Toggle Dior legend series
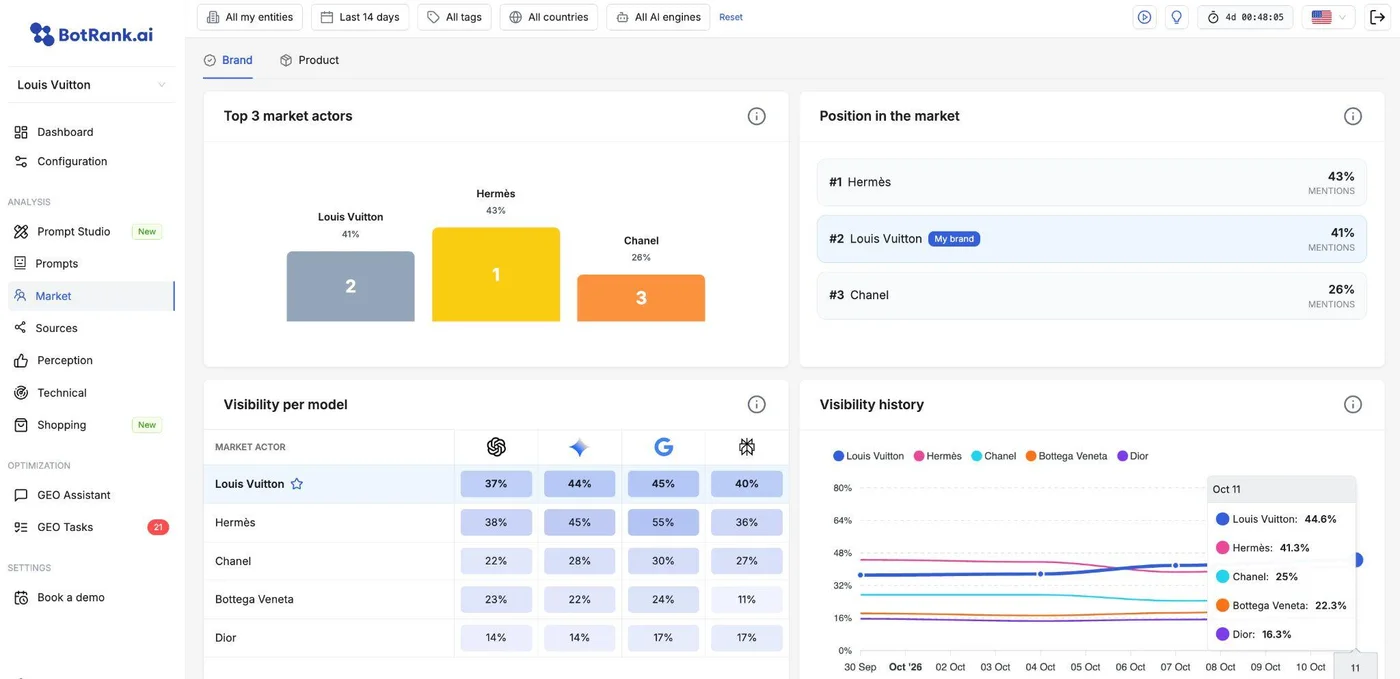This screenshot has width=1400, height=679. tap(1133, 456)
